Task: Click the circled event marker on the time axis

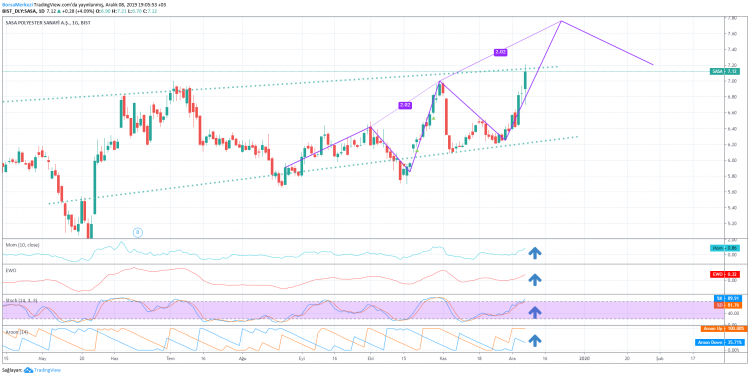Action: pos(138,233)
